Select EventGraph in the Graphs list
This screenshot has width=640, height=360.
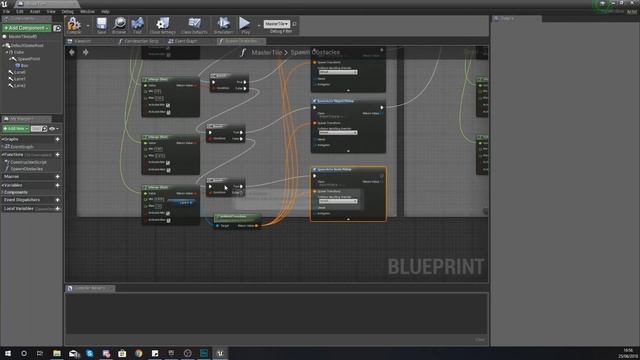pos(22,147)
